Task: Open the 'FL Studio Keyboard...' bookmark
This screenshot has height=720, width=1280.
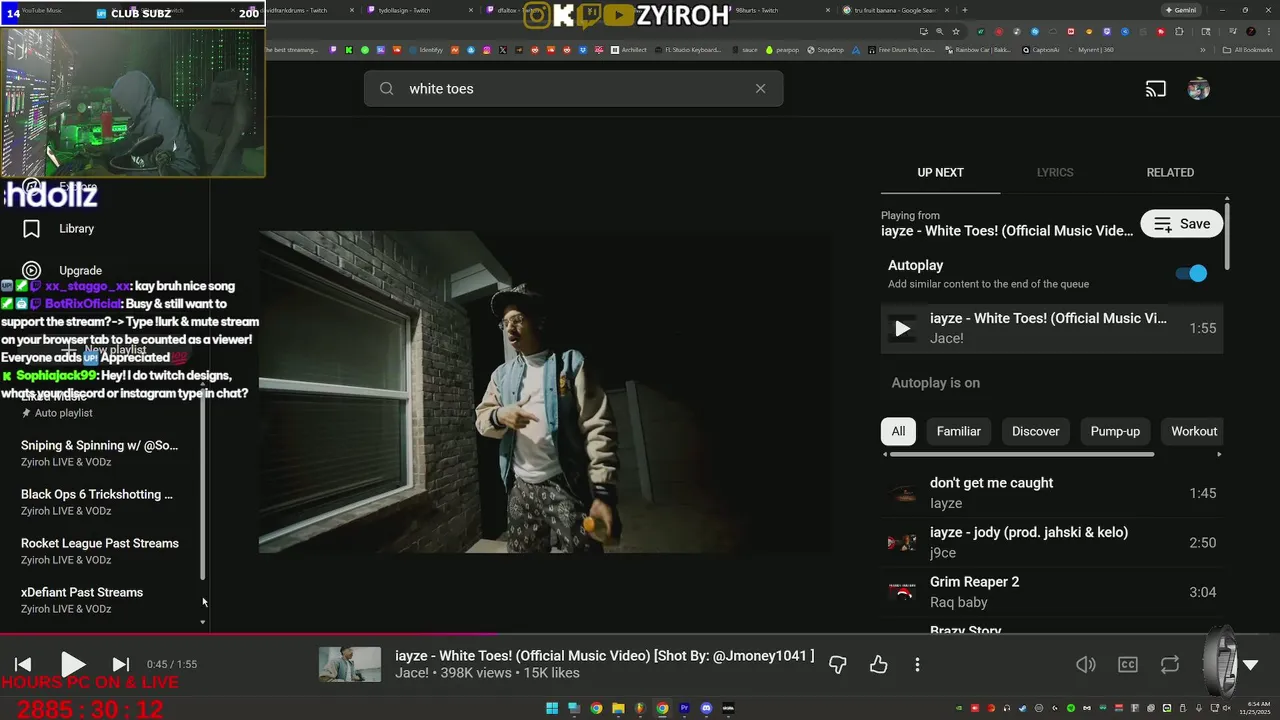Action: coord(686,49)
